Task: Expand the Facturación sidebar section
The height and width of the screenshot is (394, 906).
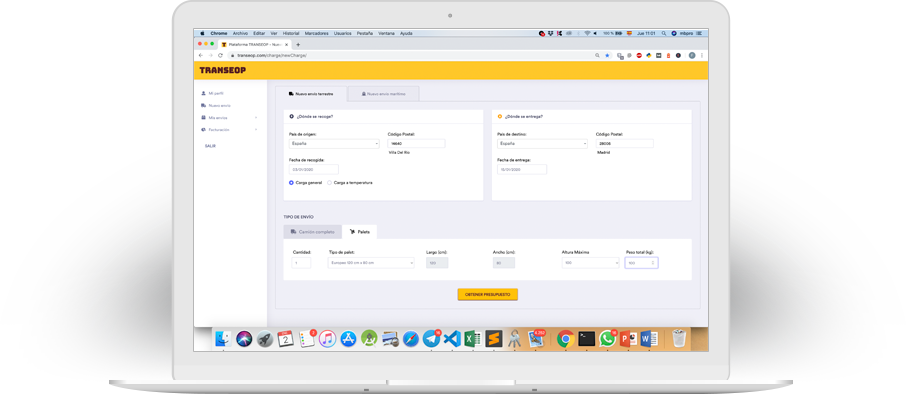Action: [229, 129]
